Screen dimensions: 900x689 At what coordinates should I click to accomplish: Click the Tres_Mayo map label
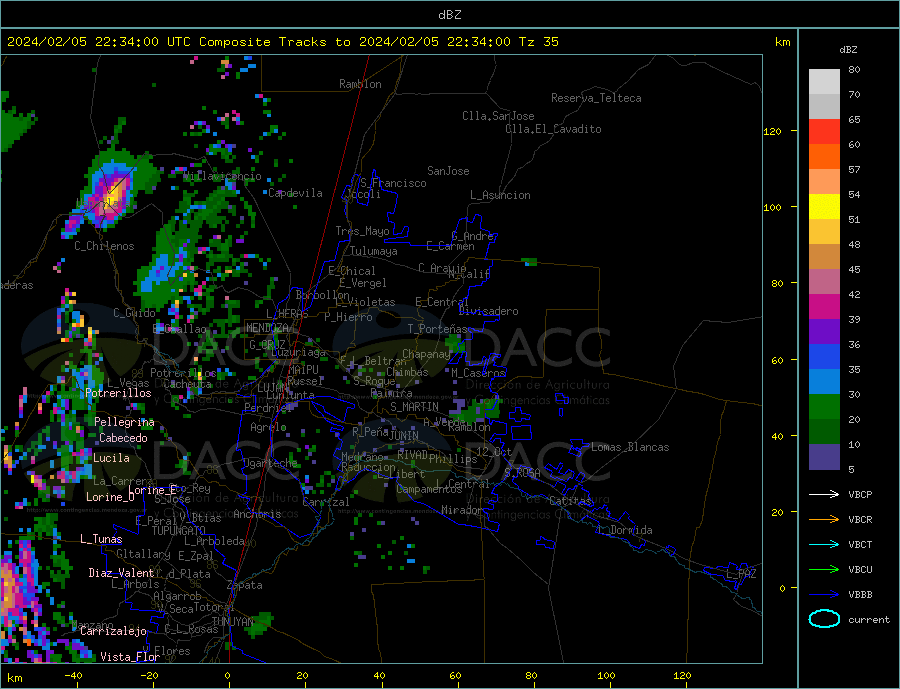362,231
